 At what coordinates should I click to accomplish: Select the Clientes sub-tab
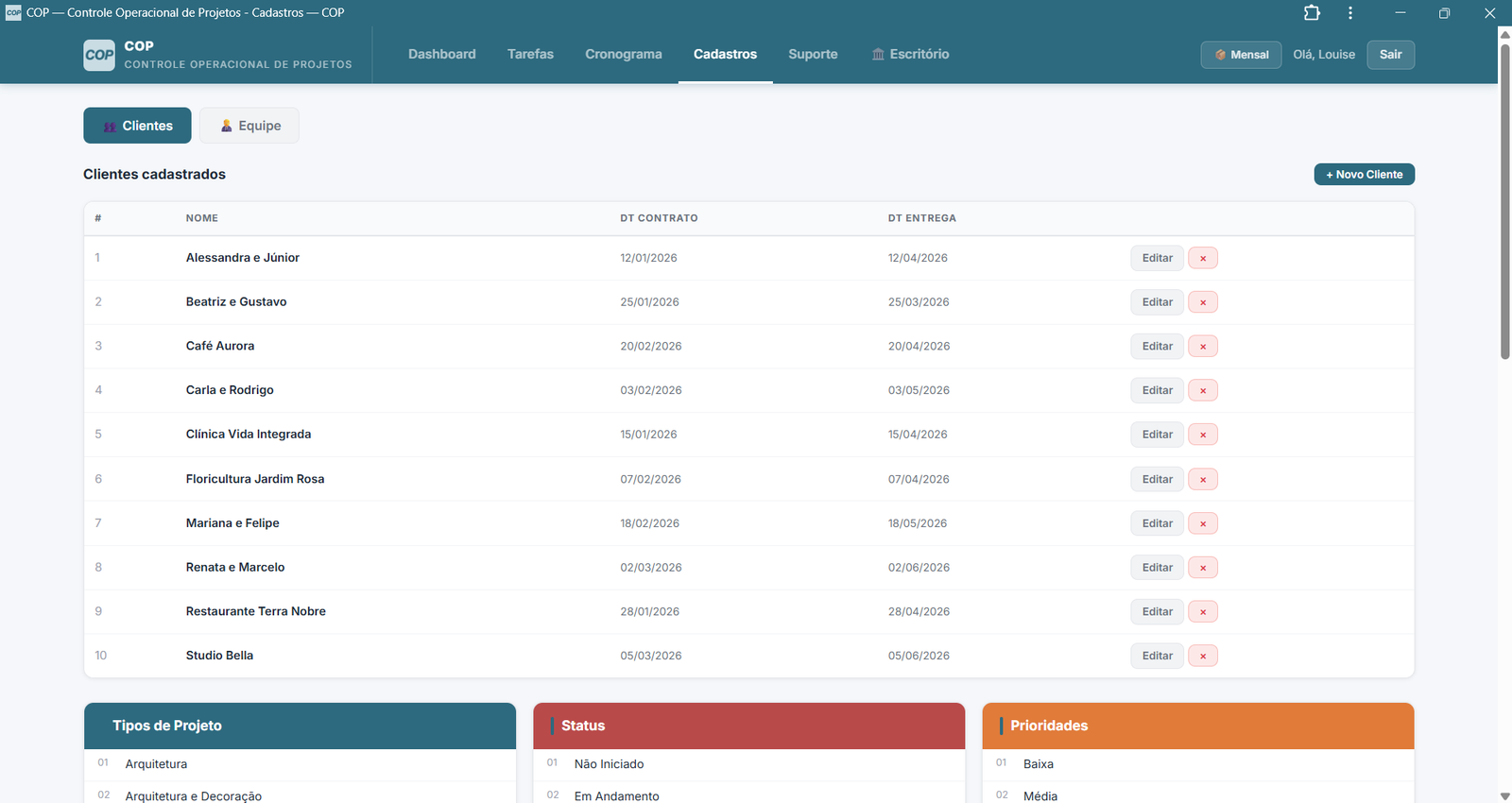[137, 126]
